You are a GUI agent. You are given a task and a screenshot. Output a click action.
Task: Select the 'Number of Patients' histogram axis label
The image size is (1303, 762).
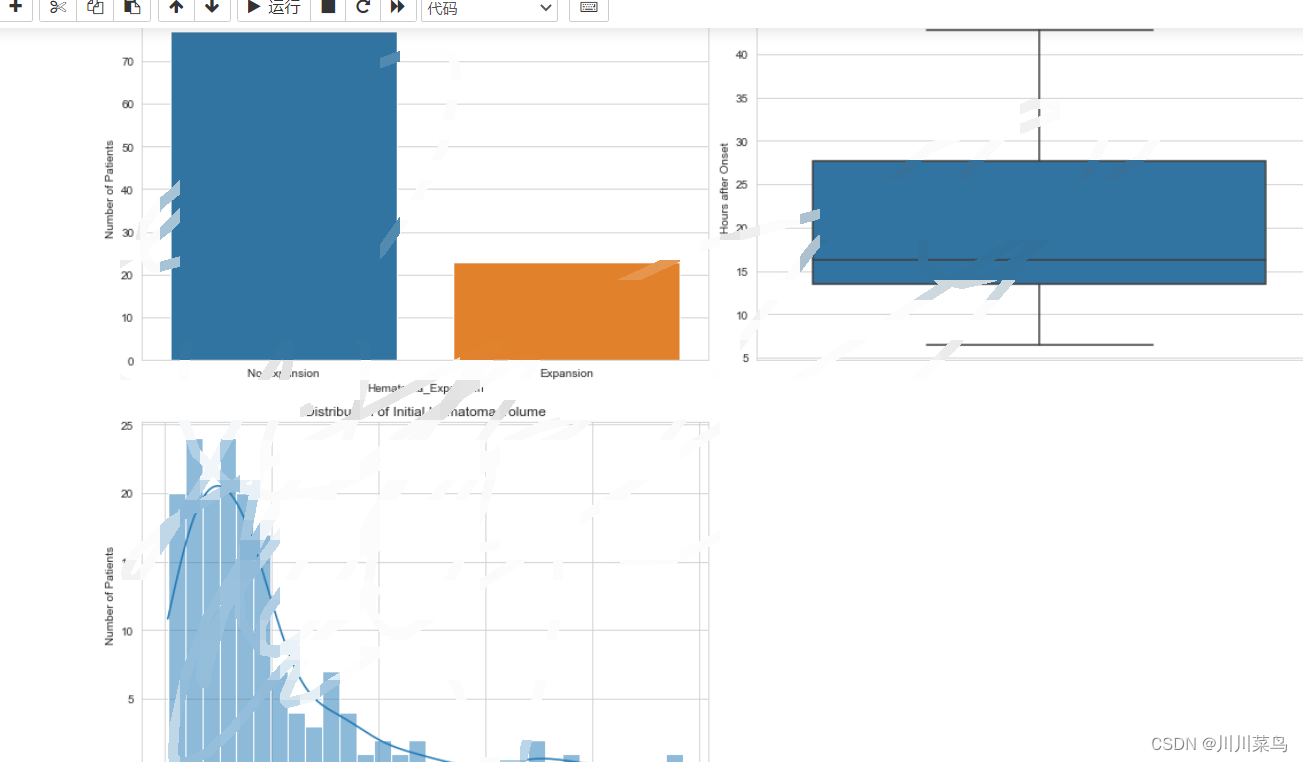point(110,596)
